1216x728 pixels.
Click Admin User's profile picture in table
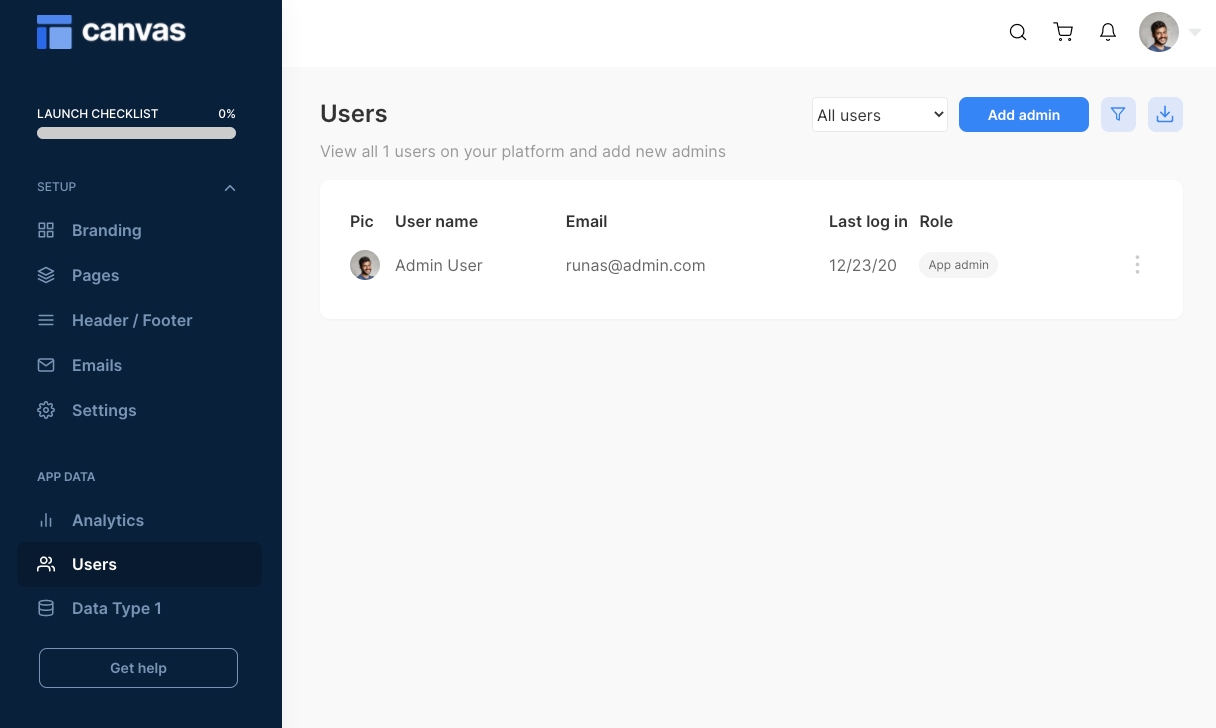pyautogui.click(x=365, y=265)
